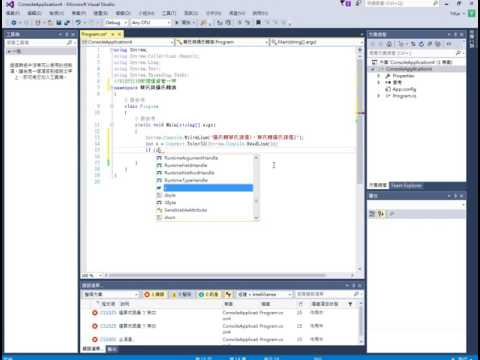Click the user account avatar icon
Viewport: 480px width, 360px height.
click(472, 13)
